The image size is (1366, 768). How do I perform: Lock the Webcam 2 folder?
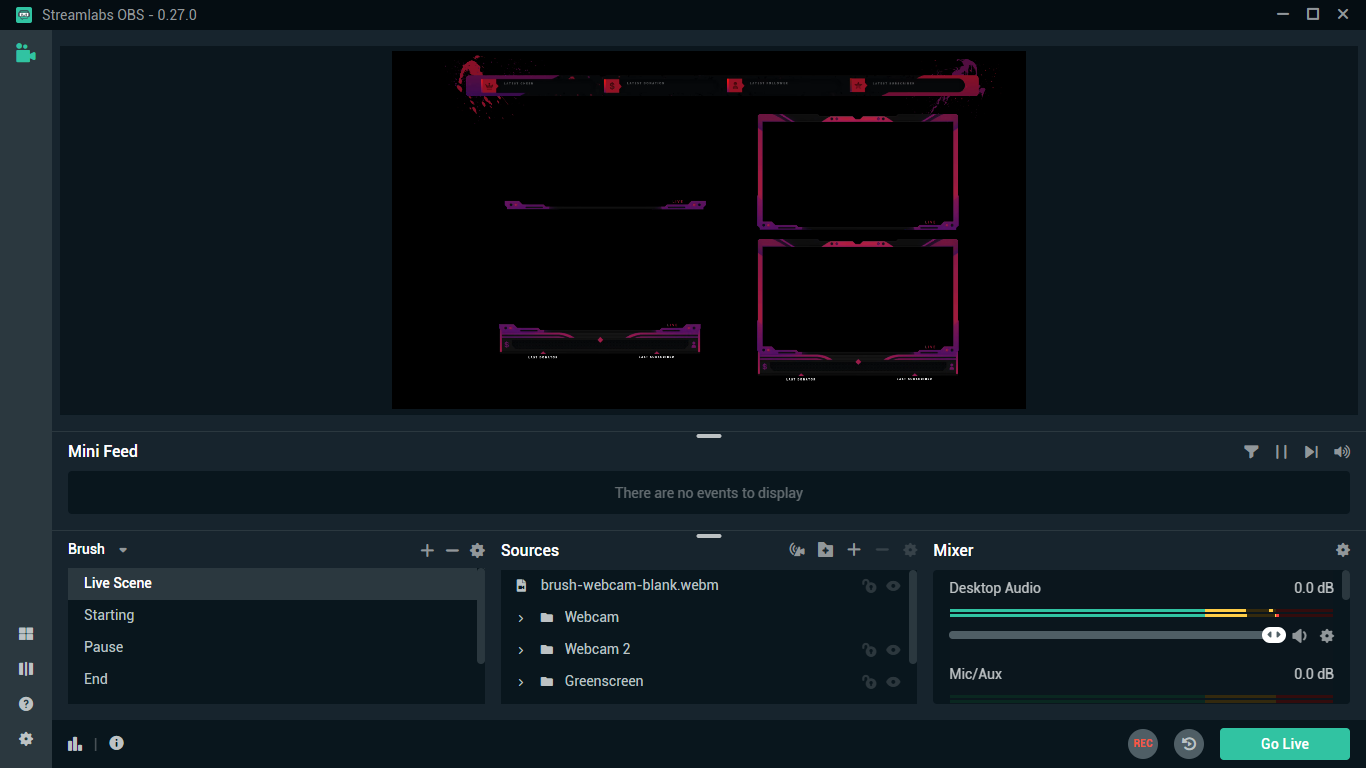[869, 650]
